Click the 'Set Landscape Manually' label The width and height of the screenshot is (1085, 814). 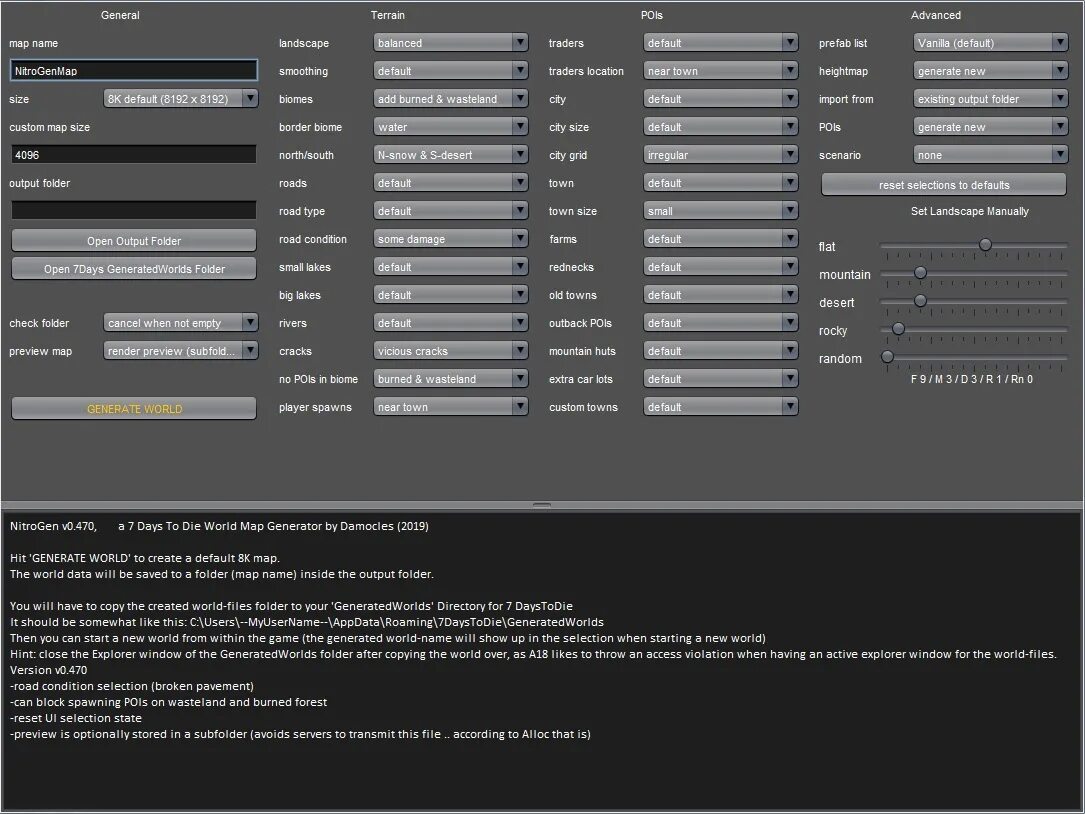[x=969, y=211]
